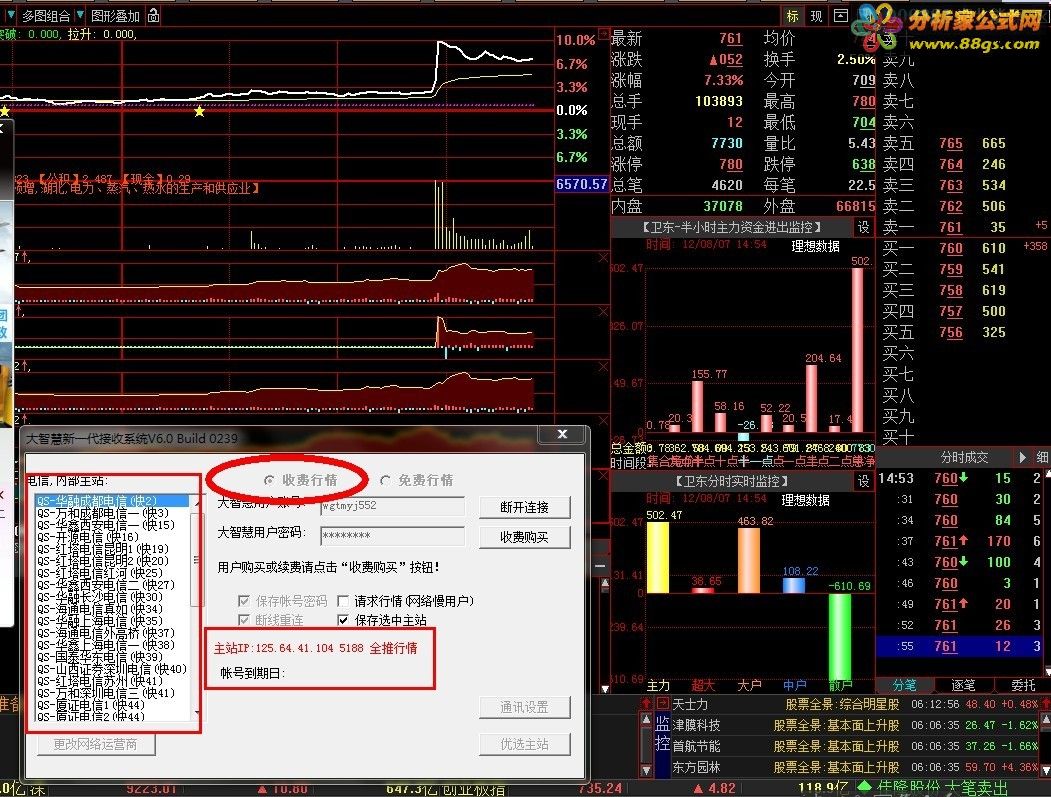
Task: Click the 大户 orange bar in the chart
Action: point(749,560)
